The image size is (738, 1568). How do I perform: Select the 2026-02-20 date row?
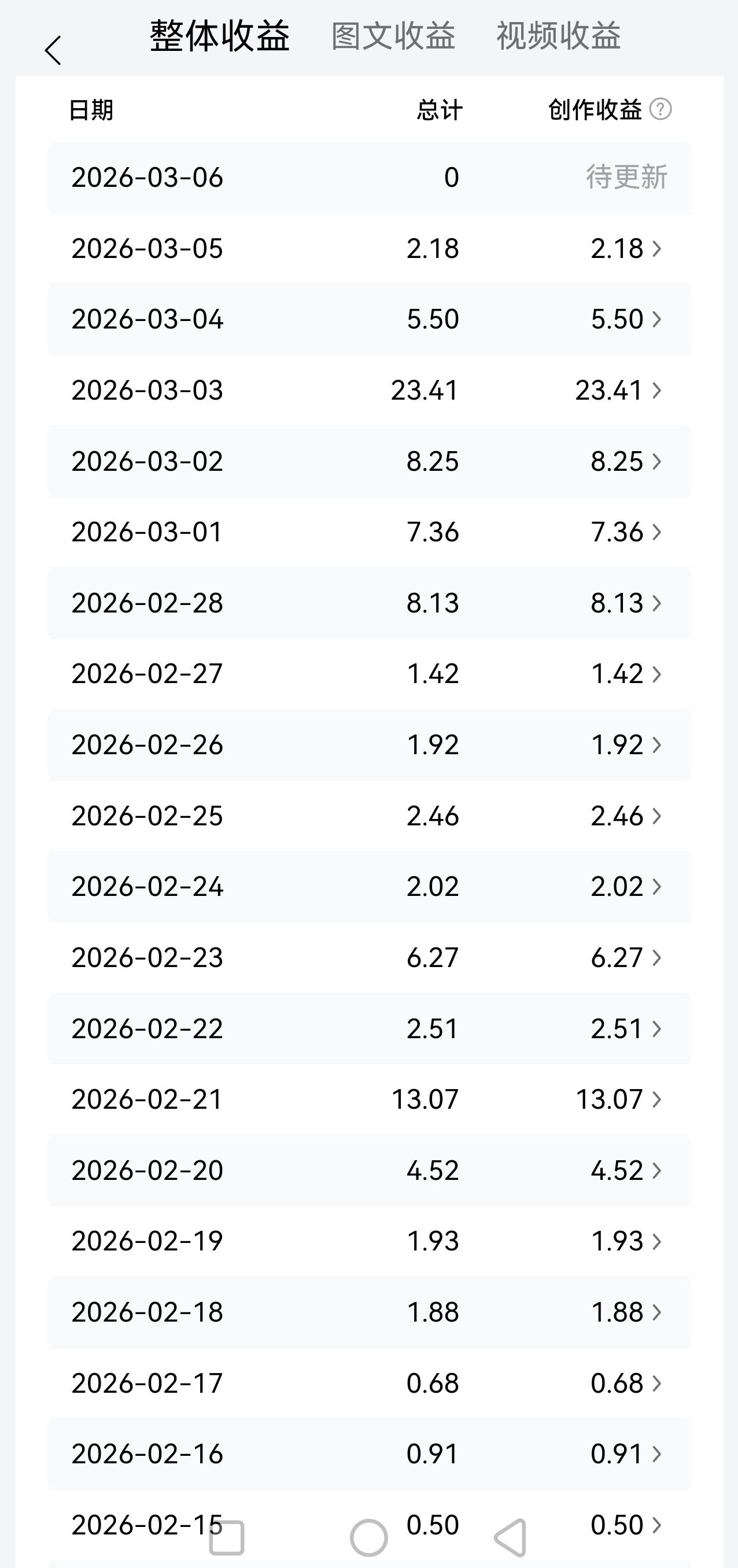pos(369,1171)
